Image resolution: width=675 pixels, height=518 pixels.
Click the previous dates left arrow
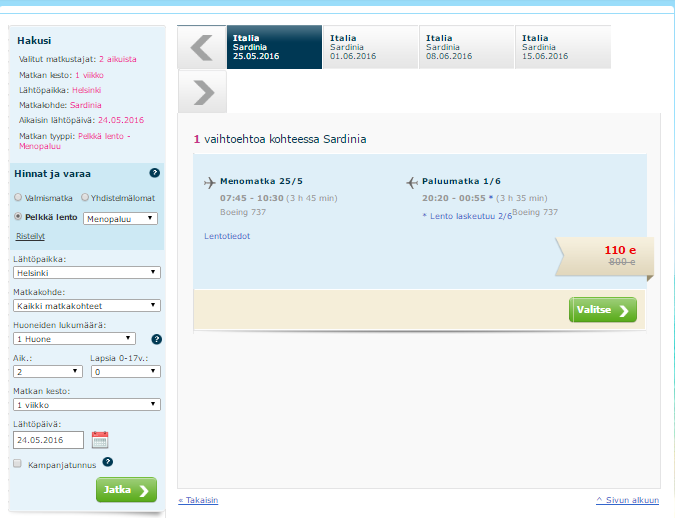(202, 47)
